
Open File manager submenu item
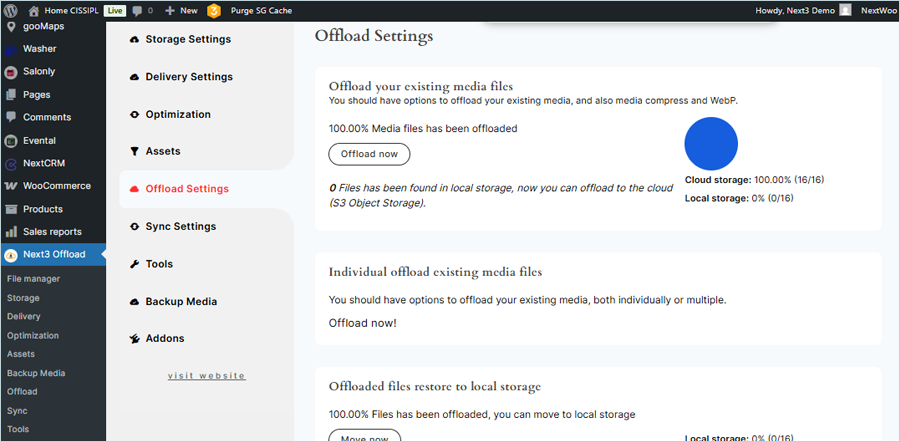pos(33,279)
